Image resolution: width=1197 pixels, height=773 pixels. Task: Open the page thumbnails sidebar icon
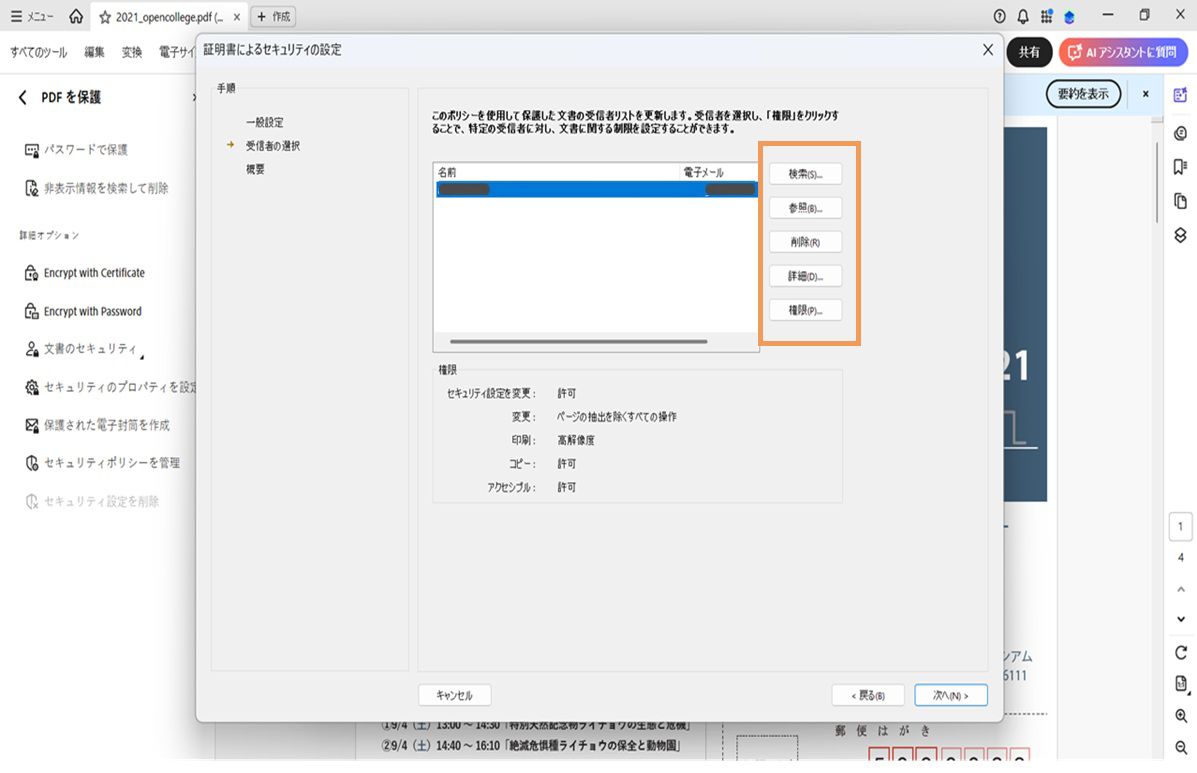click(x=1180, y=201)
